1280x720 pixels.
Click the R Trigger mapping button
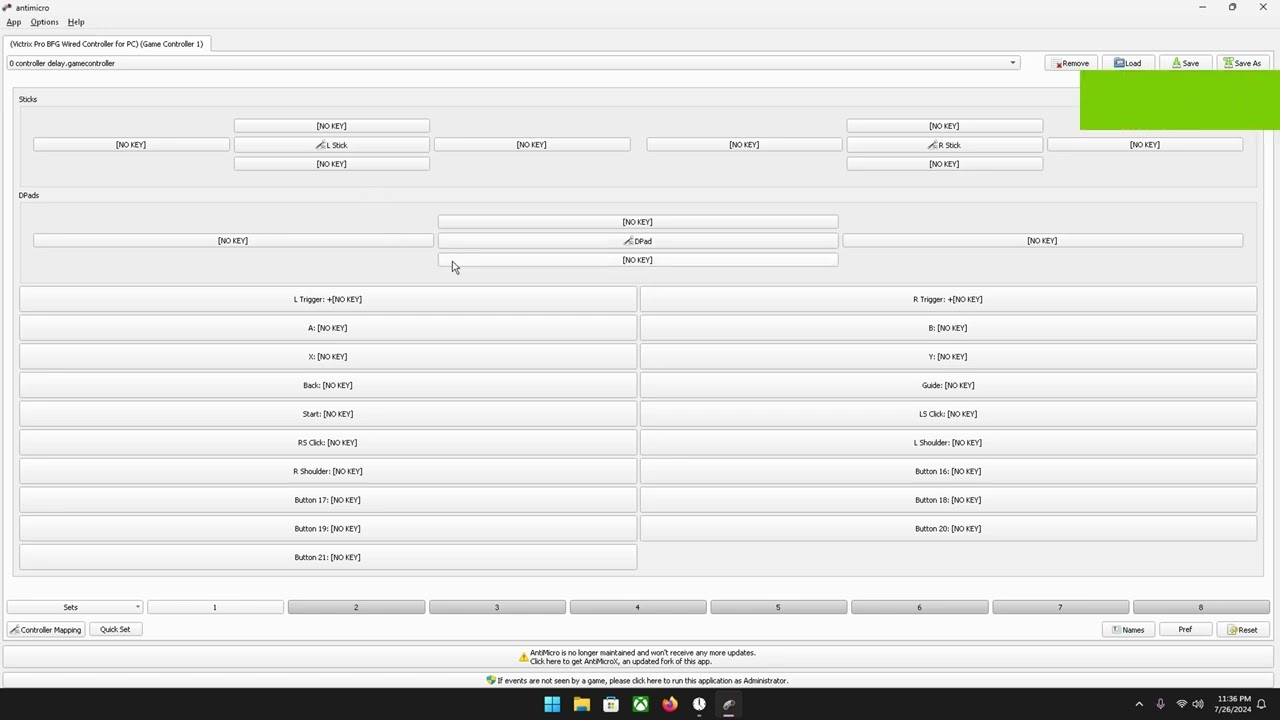point(948,299)
